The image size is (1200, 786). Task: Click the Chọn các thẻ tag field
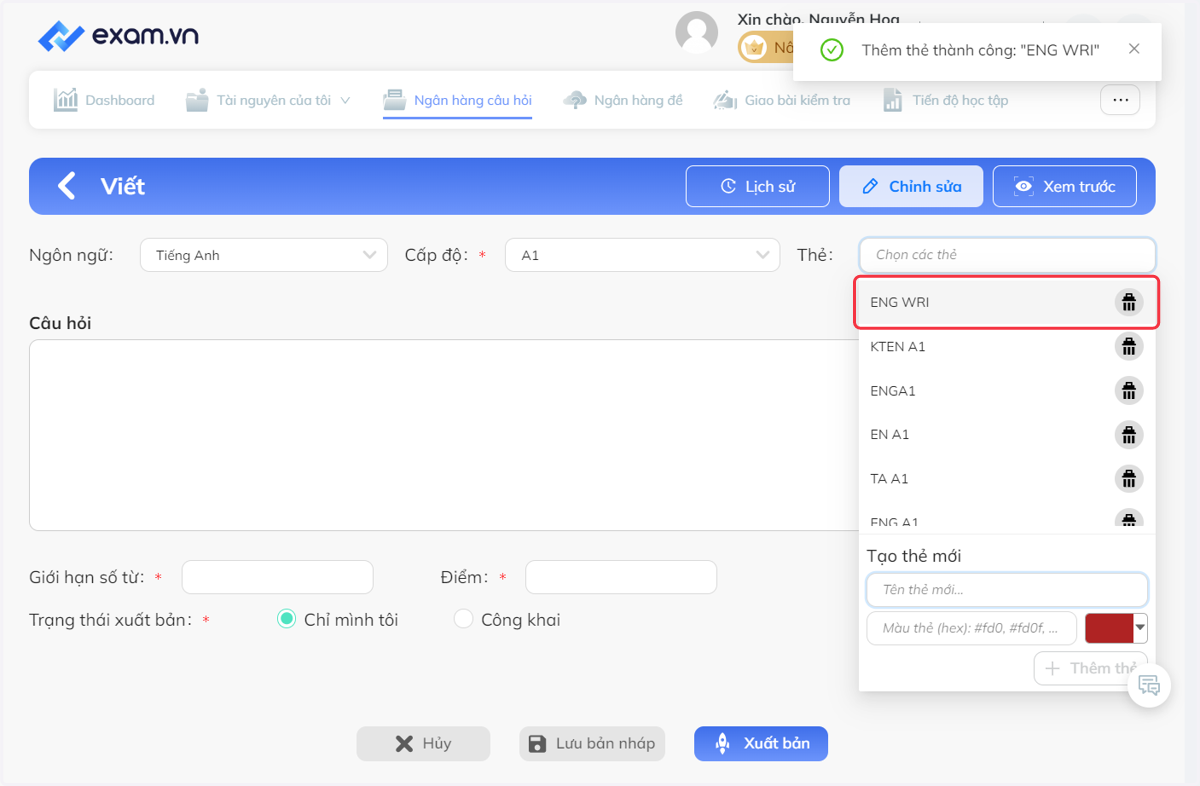point(1007,255)
